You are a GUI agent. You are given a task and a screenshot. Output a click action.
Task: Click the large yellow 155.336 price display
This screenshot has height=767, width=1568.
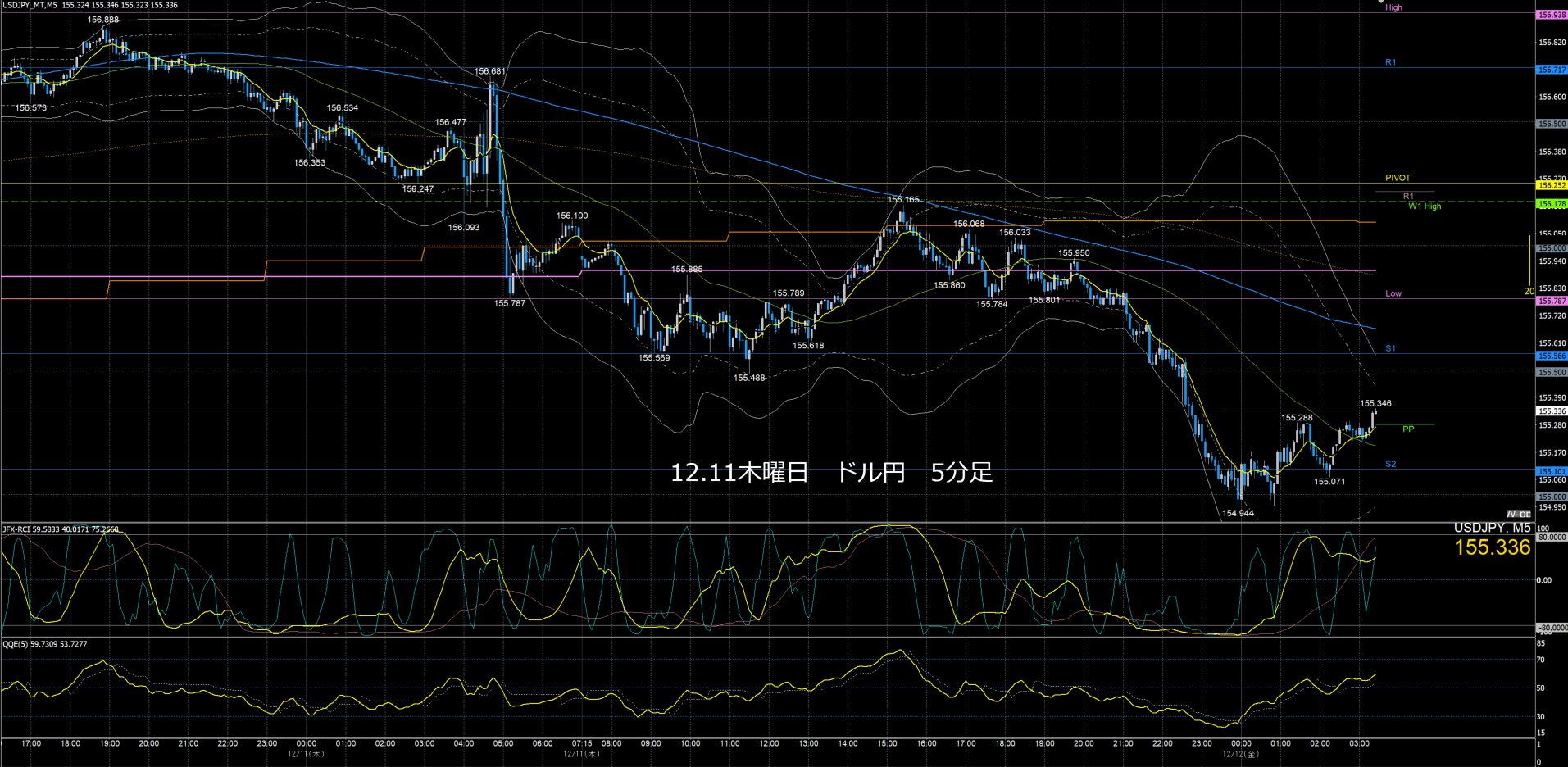pos(1492,548)
